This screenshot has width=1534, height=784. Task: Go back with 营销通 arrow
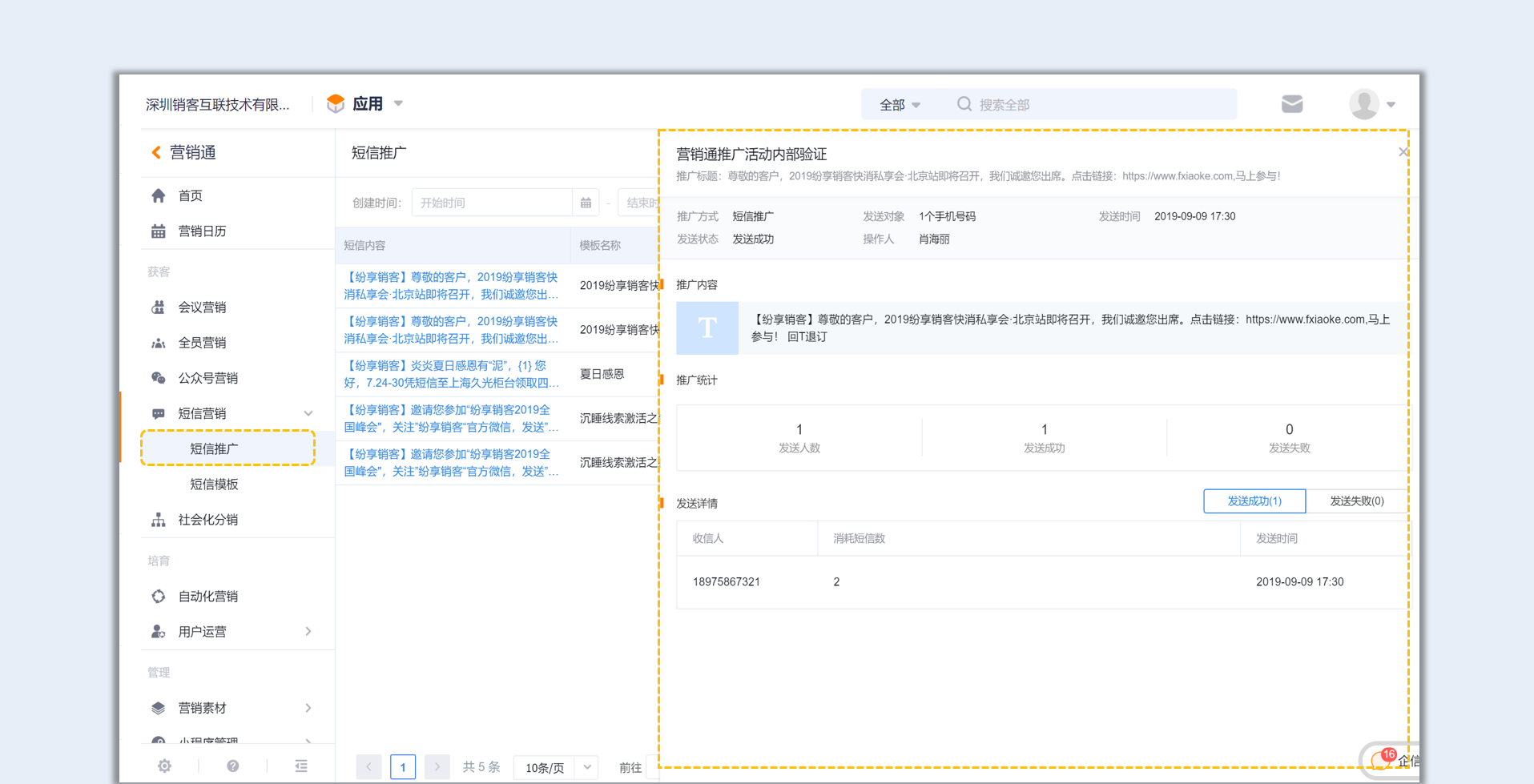pos(156,152)
